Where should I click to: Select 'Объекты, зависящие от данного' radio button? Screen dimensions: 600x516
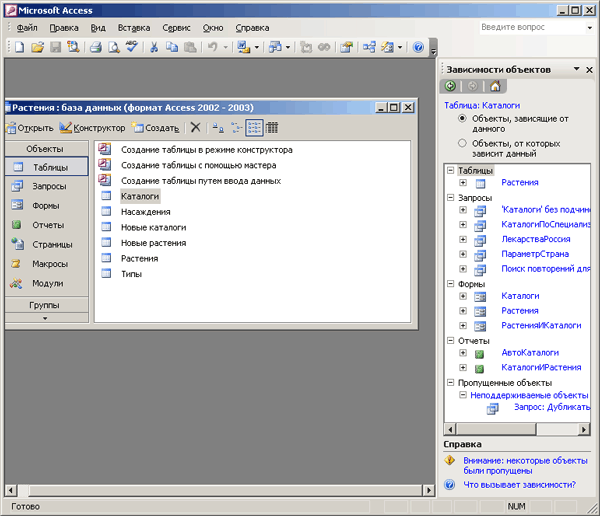click(462, 118)
